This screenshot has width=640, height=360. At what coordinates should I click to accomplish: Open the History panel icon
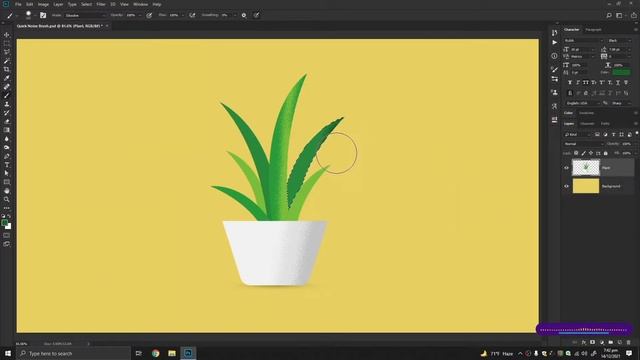point(554,33)
